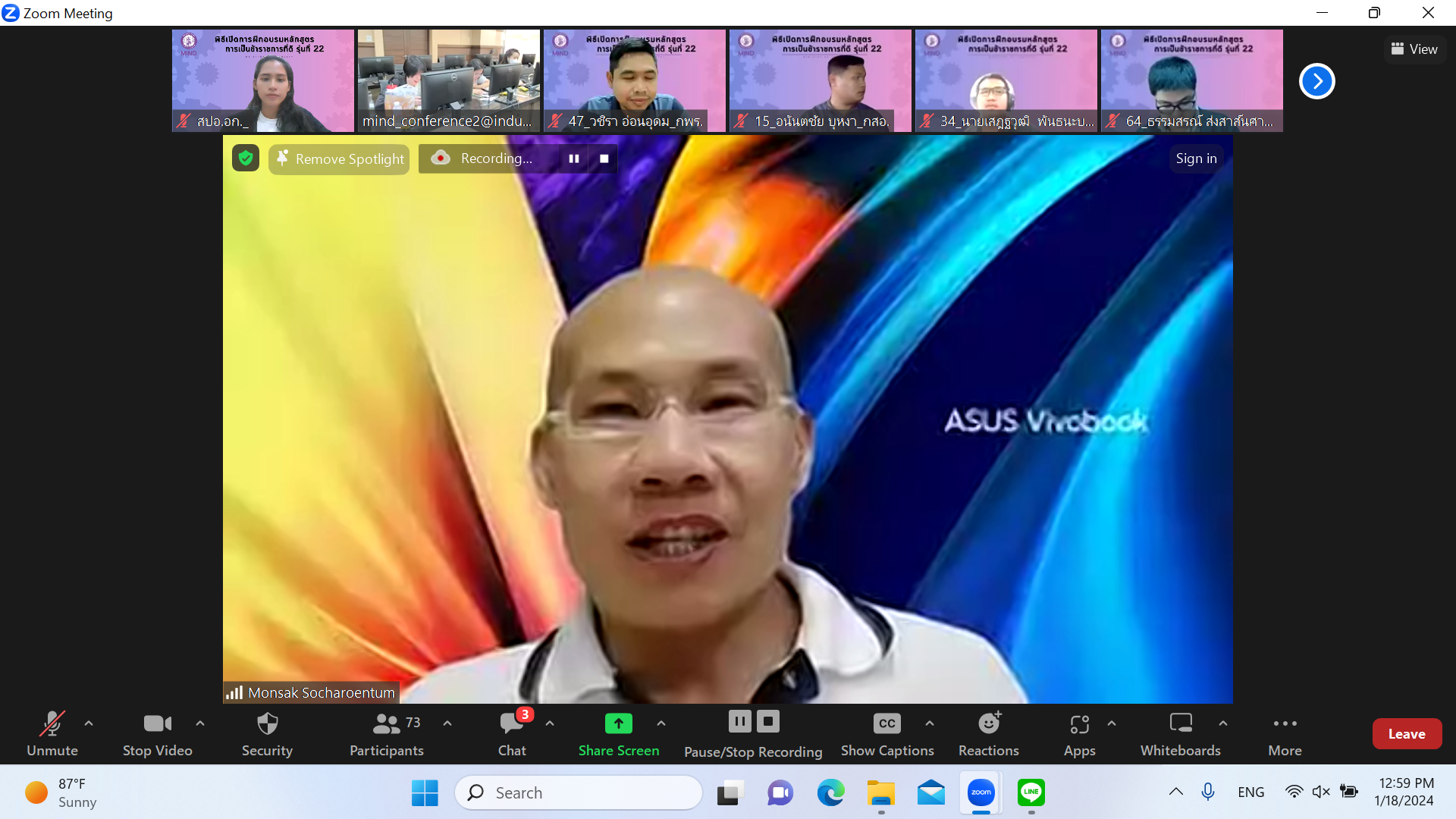Open Whiteboards

click(x=1180, y=733)
